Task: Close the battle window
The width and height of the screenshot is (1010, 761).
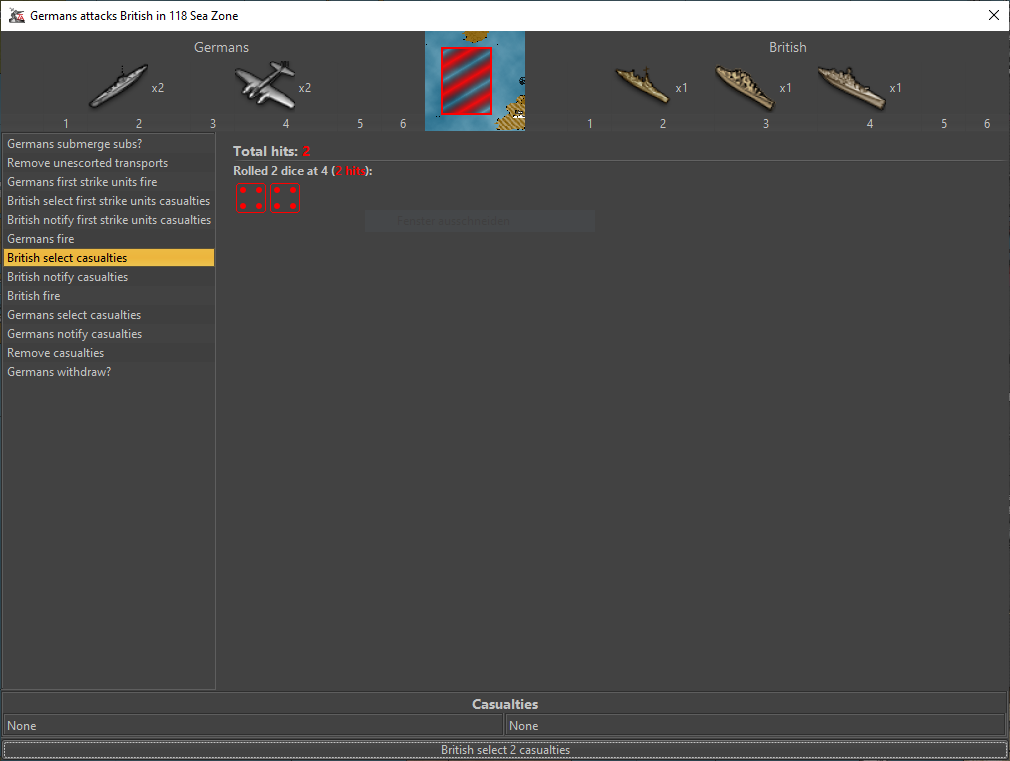Action: point(993,16)
